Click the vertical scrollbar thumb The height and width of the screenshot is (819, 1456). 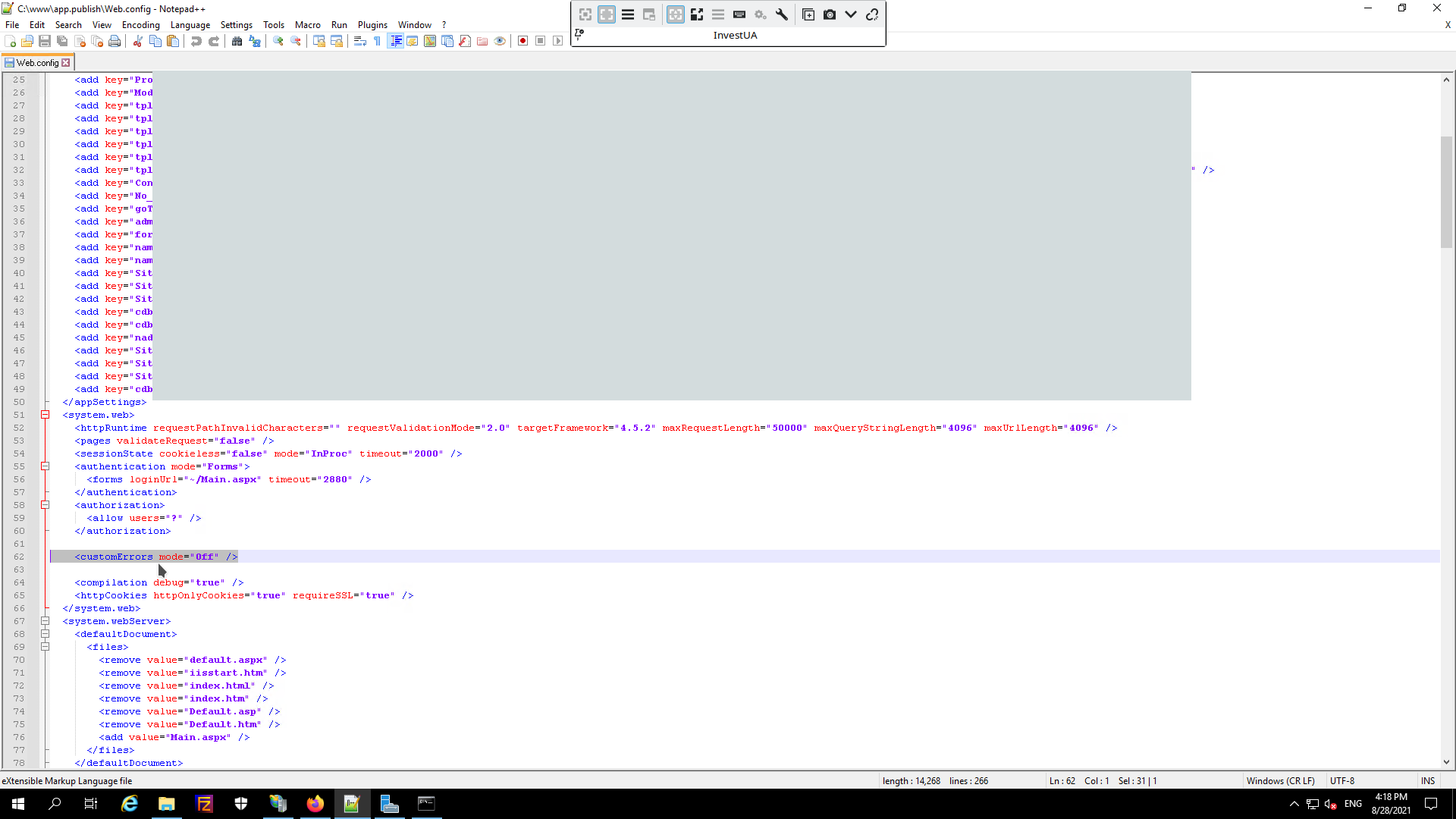(x=1446, y=191)
